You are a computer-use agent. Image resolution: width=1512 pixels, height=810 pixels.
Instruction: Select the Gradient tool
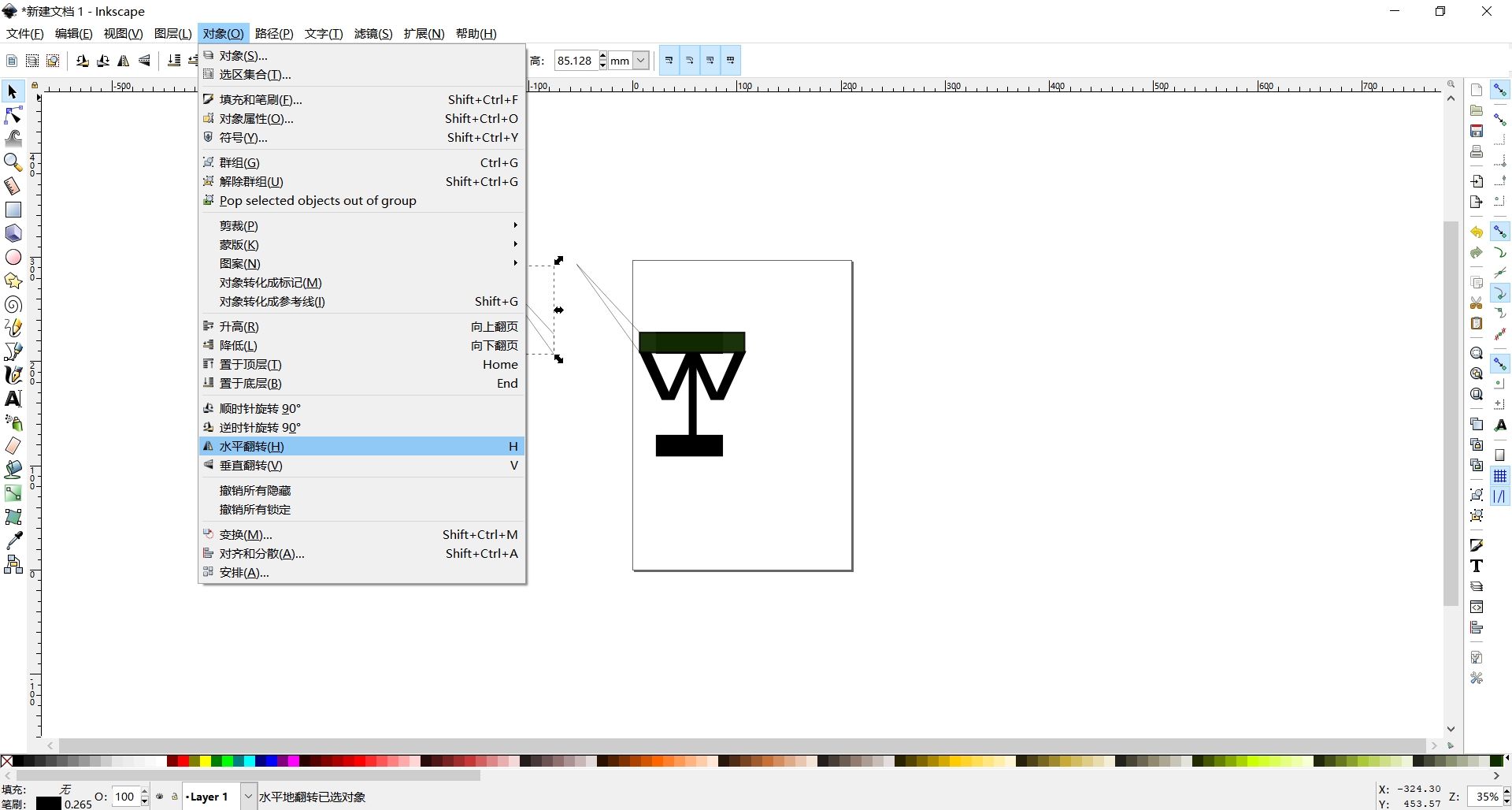click(x=13, y=493)
